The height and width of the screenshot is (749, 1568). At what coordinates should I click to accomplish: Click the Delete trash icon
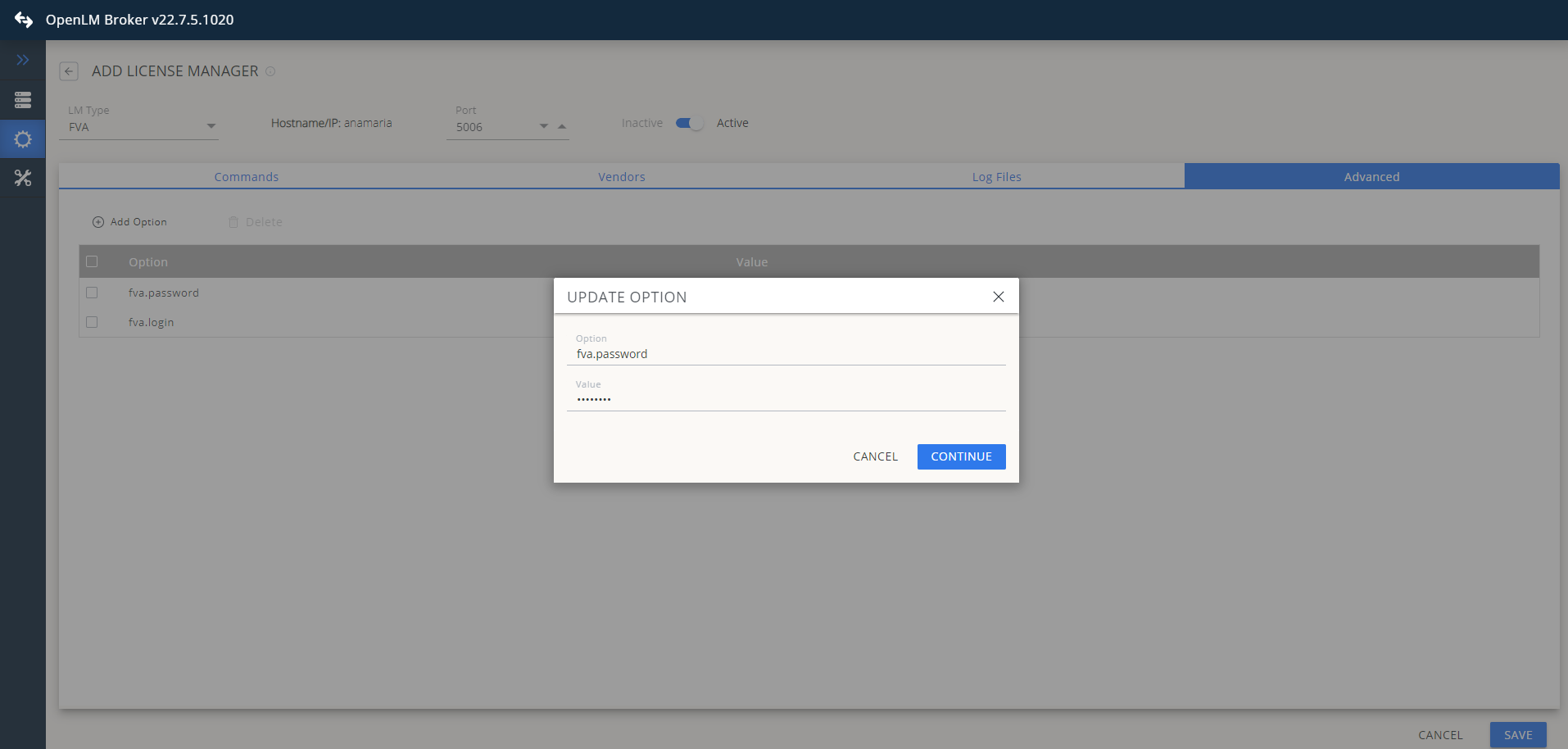[x=233, y=221]
